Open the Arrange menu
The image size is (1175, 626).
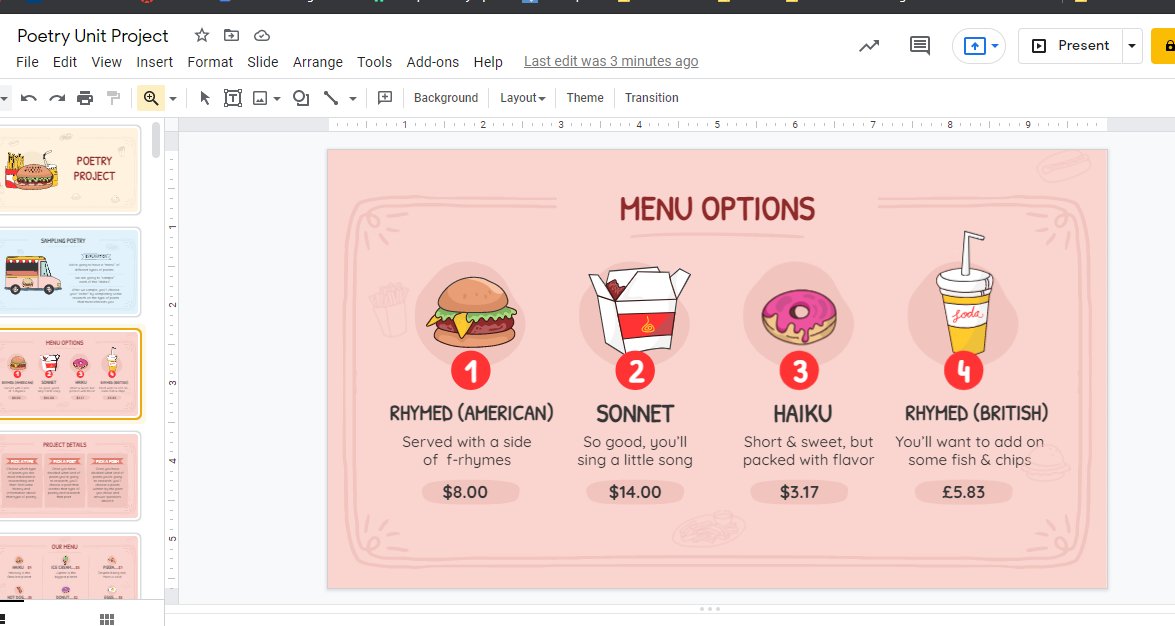coord(318,62)
